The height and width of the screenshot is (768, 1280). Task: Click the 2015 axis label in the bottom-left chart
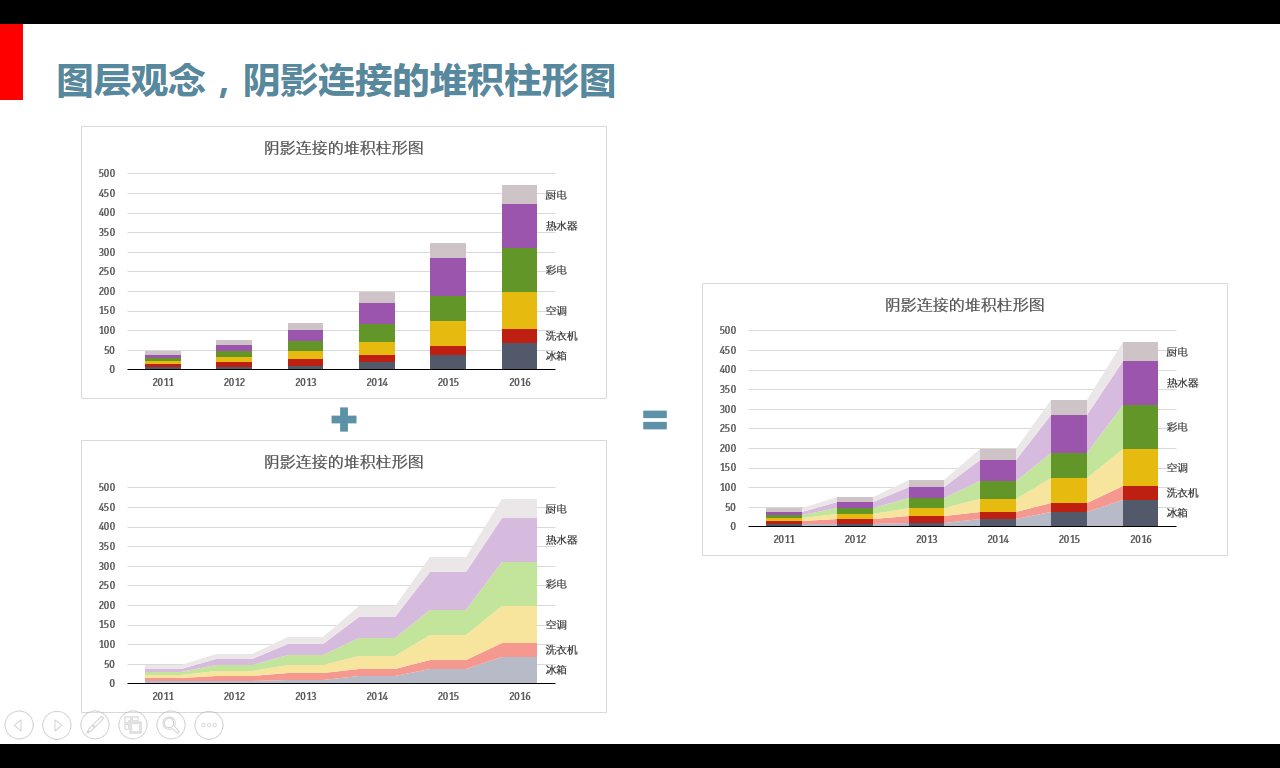pyautogui.click(x=448, y=696)
